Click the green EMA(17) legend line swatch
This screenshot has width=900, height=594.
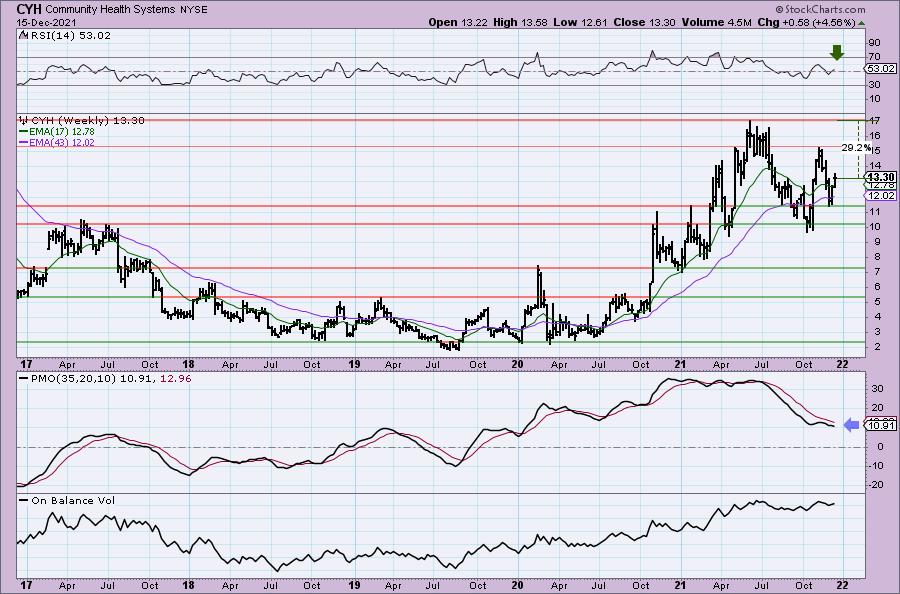(x=24, y=132)
